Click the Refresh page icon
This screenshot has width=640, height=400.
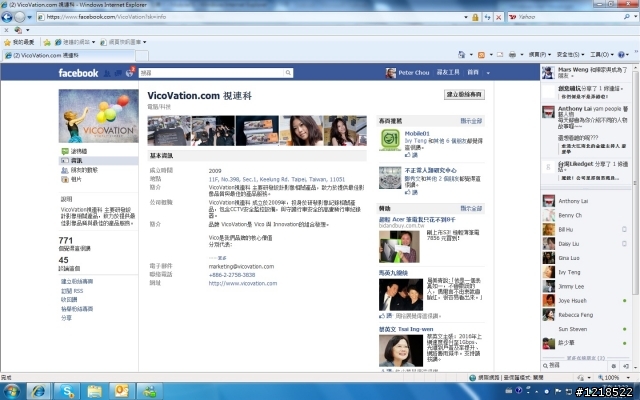pyautogui.click(x=487, y=17)
